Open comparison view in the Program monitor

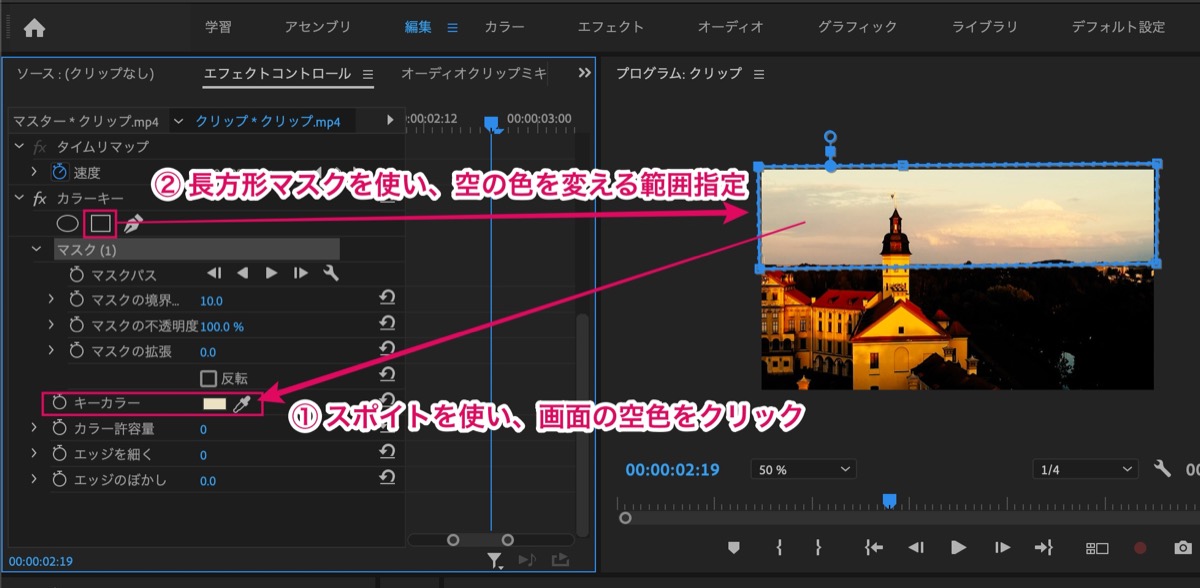[1097, 548]
